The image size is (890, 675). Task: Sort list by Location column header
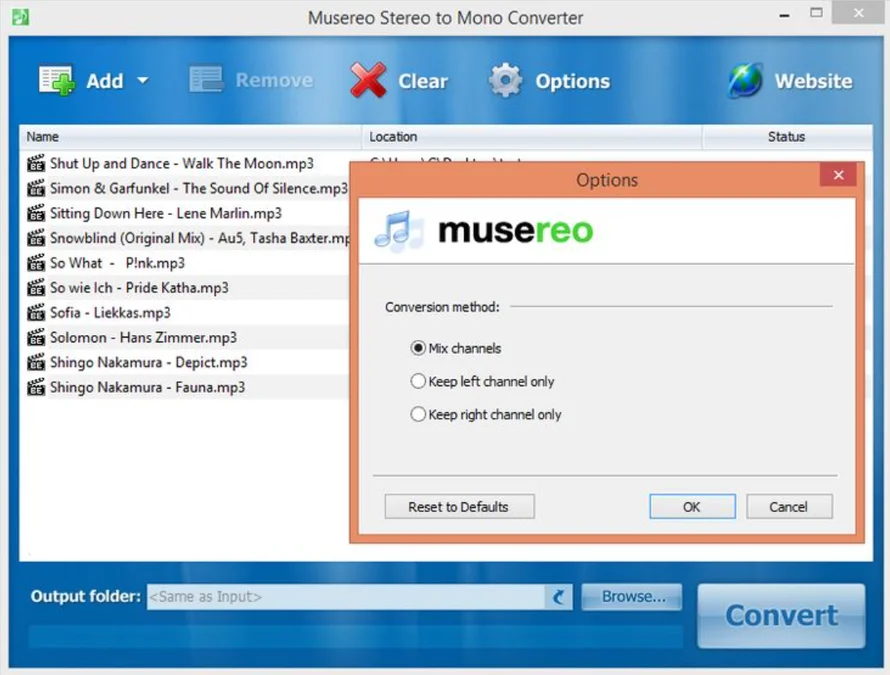click(532, 137)
